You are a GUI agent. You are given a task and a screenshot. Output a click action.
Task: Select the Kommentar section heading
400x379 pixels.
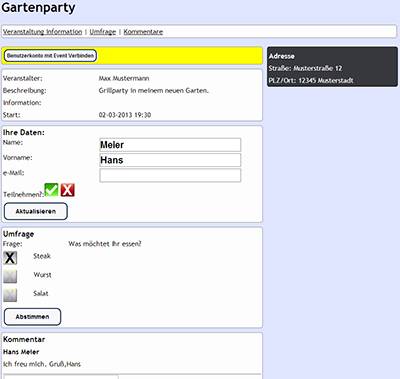[x=24, y=339]
